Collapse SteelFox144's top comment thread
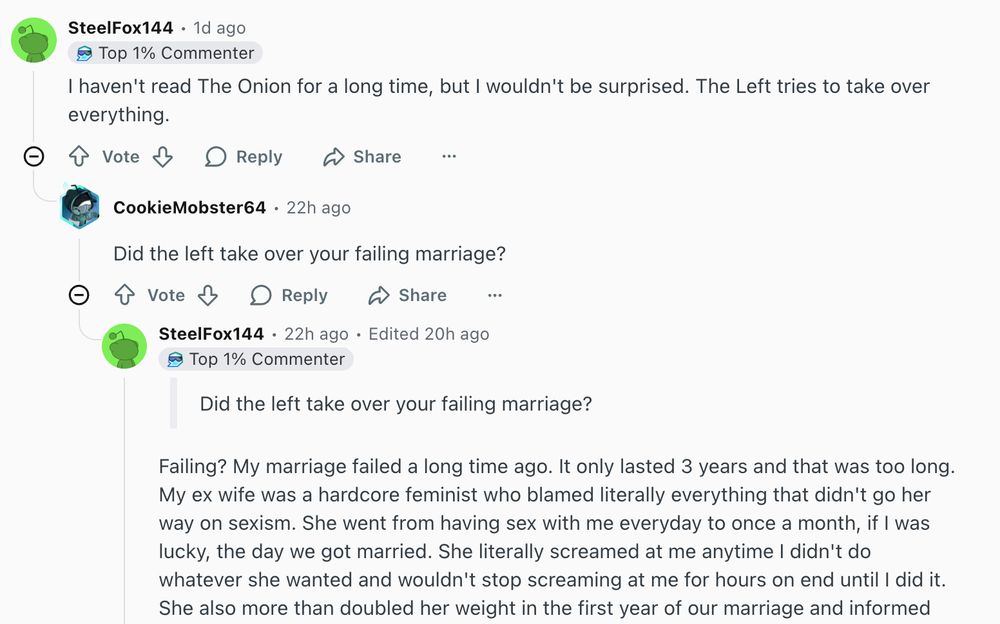The image size is (1000, 624). 34,156
